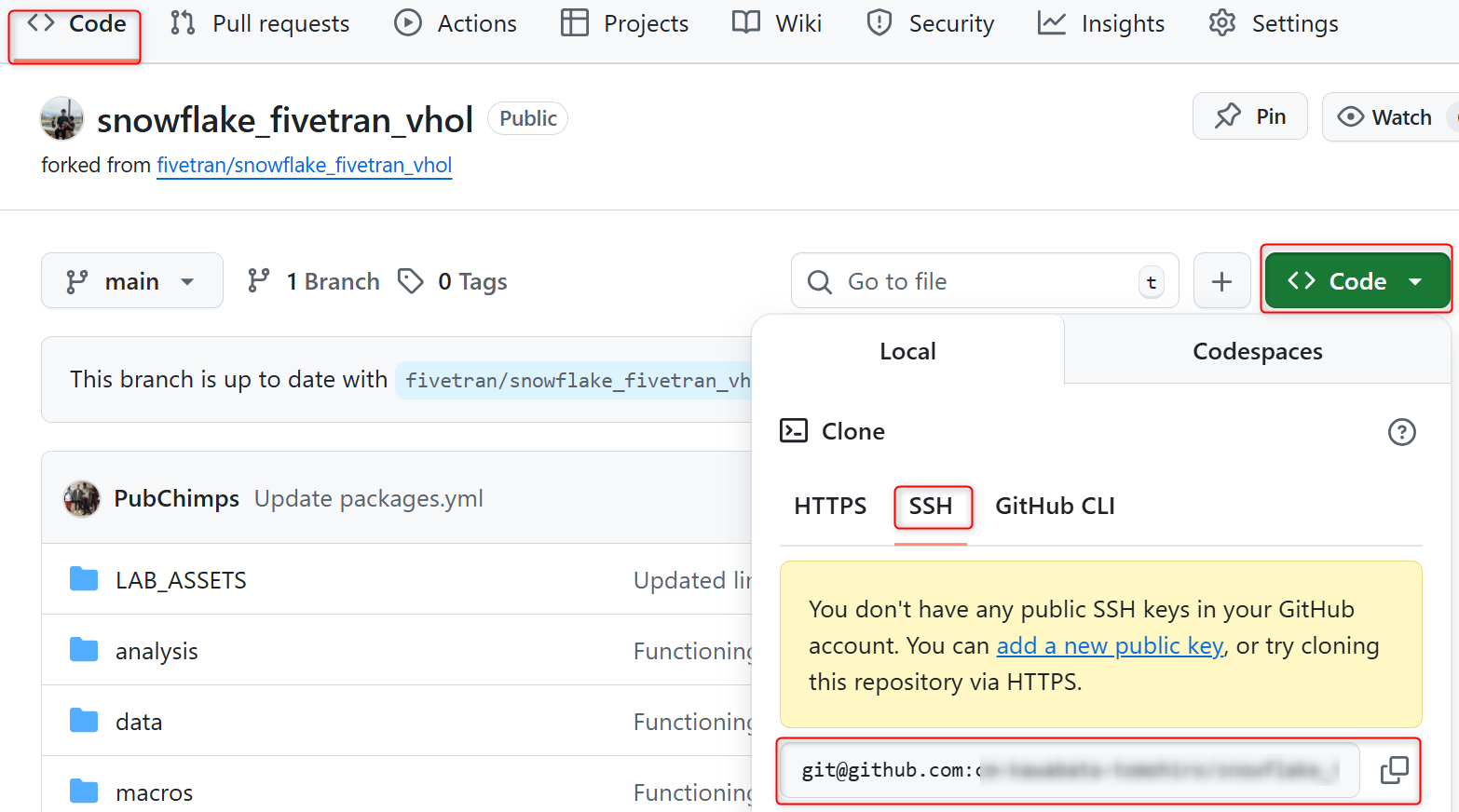The width and height of the screenshot is (1459, 812).
Task: Select the GitHub CLI clone option
Action: pyautogui.click(x=1055, y=506)
